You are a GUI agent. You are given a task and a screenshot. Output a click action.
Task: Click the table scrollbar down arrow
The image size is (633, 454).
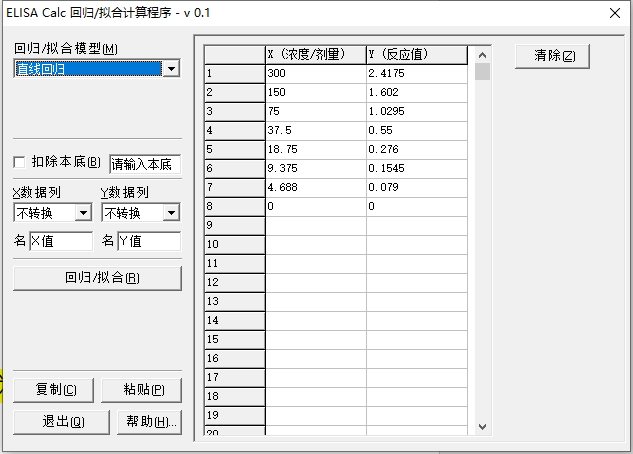(x=482, y=426)
